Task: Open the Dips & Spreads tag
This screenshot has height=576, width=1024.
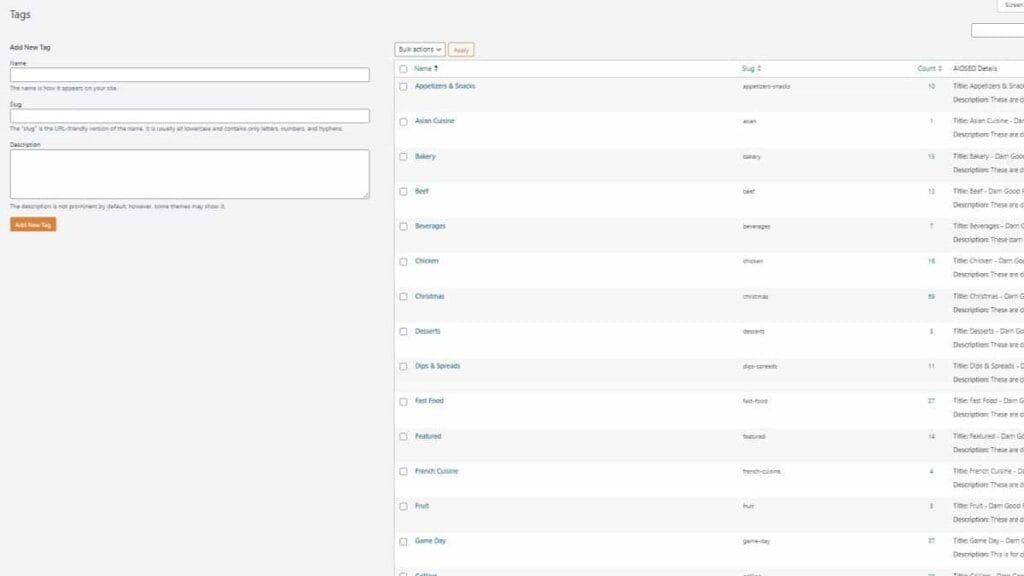Action: tap(437, 366)
